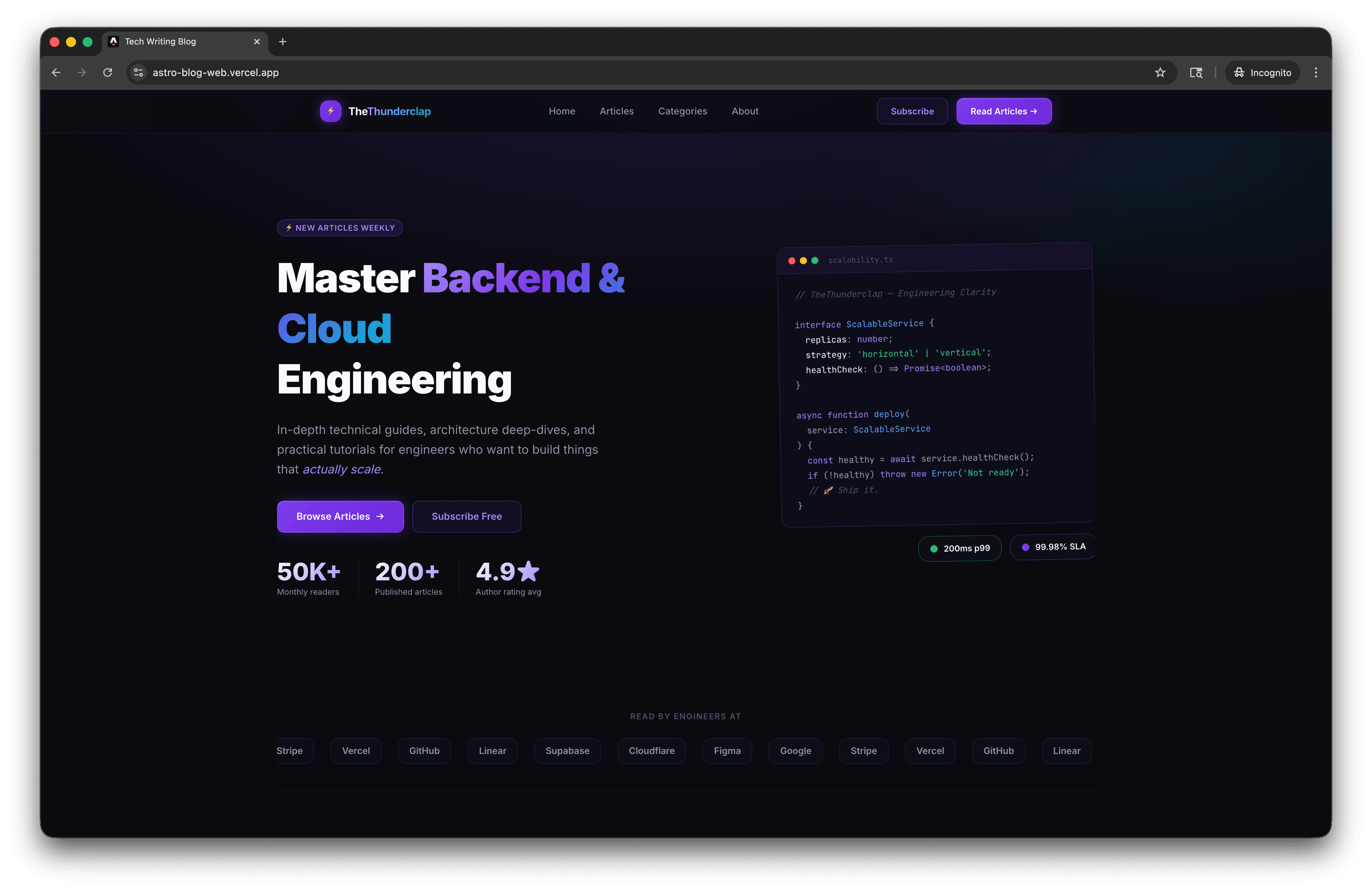Viewport: 1372px width, 891px height.
Task: Click the TheThunderclap lightning bolt logo
Action: click(330, 110)
